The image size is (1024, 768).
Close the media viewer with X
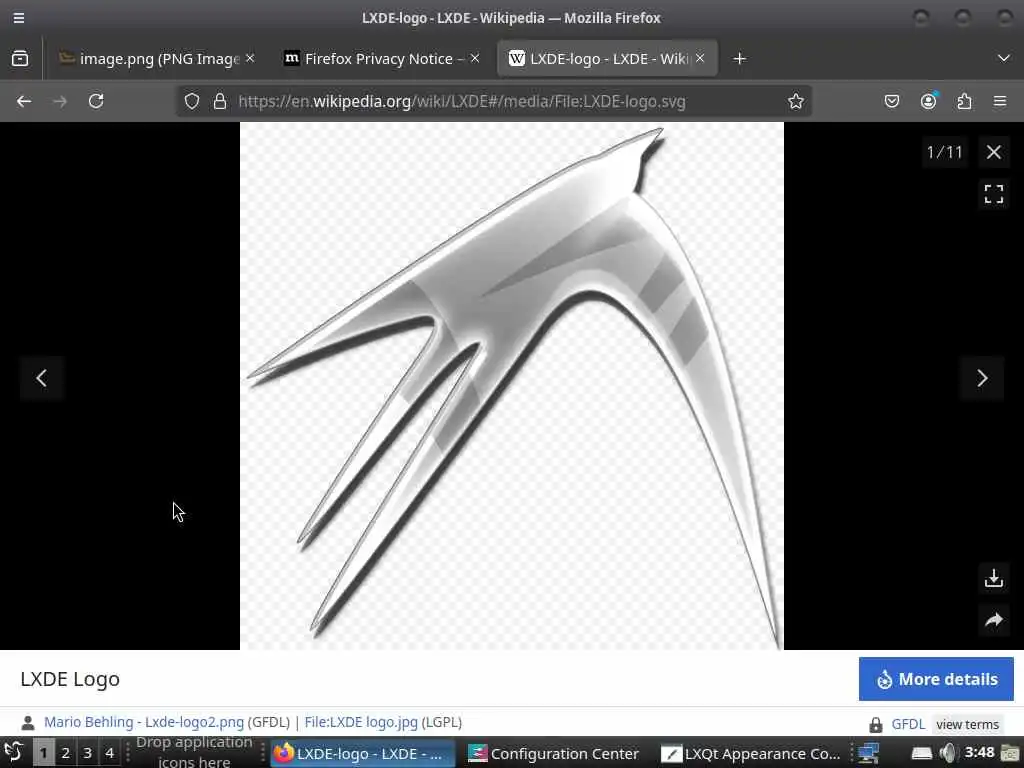point(993,152)
